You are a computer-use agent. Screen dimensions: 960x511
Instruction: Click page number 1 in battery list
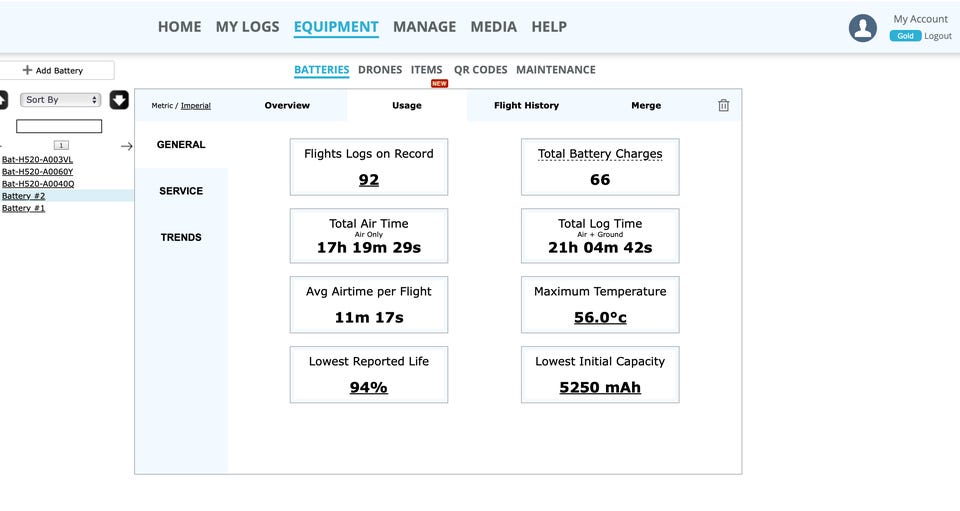click(x=60, y=145)
